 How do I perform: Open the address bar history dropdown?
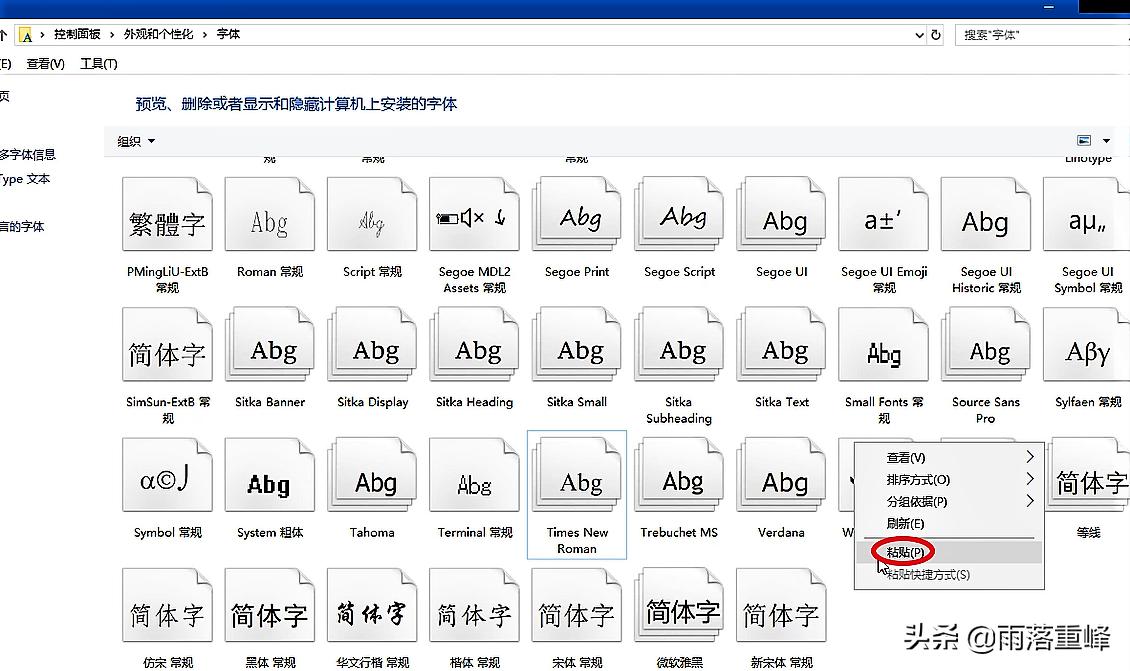pos(918,34)
